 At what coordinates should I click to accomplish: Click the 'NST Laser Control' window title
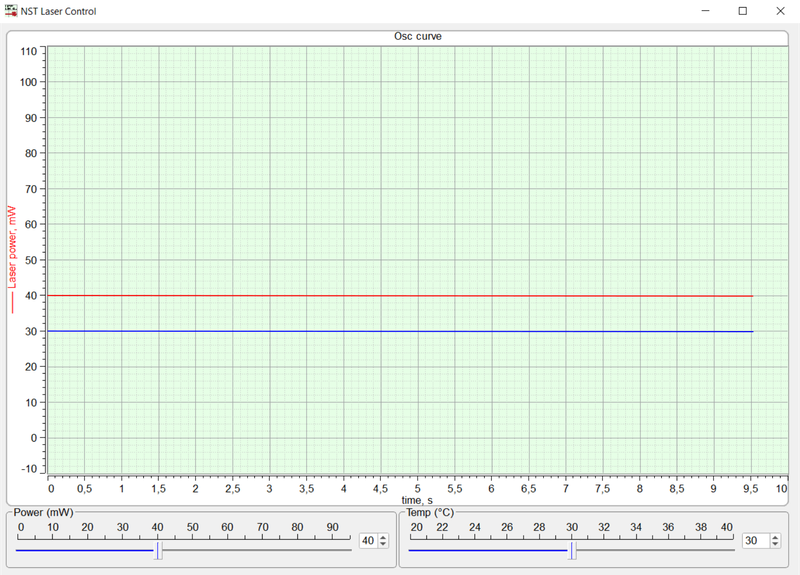[x=58, y=11]
